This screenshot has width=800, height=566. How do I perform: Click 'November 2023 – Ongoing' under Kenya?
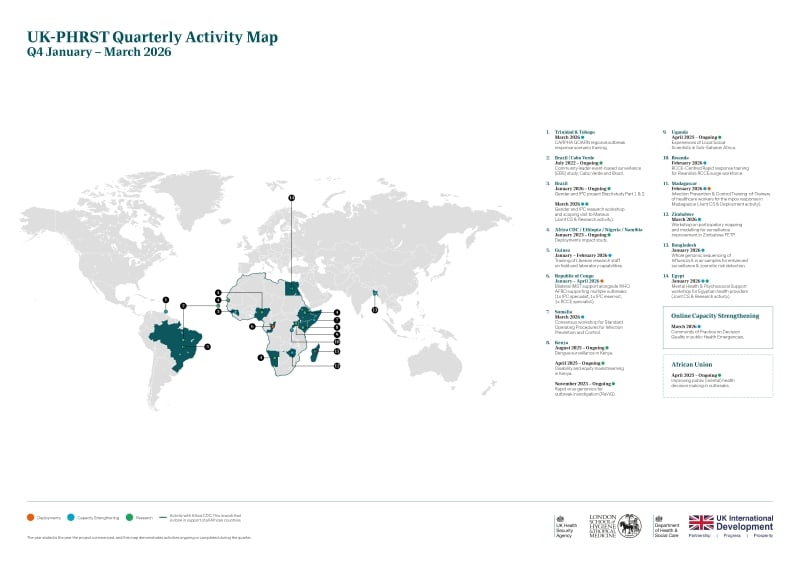[x=583, y=384]
